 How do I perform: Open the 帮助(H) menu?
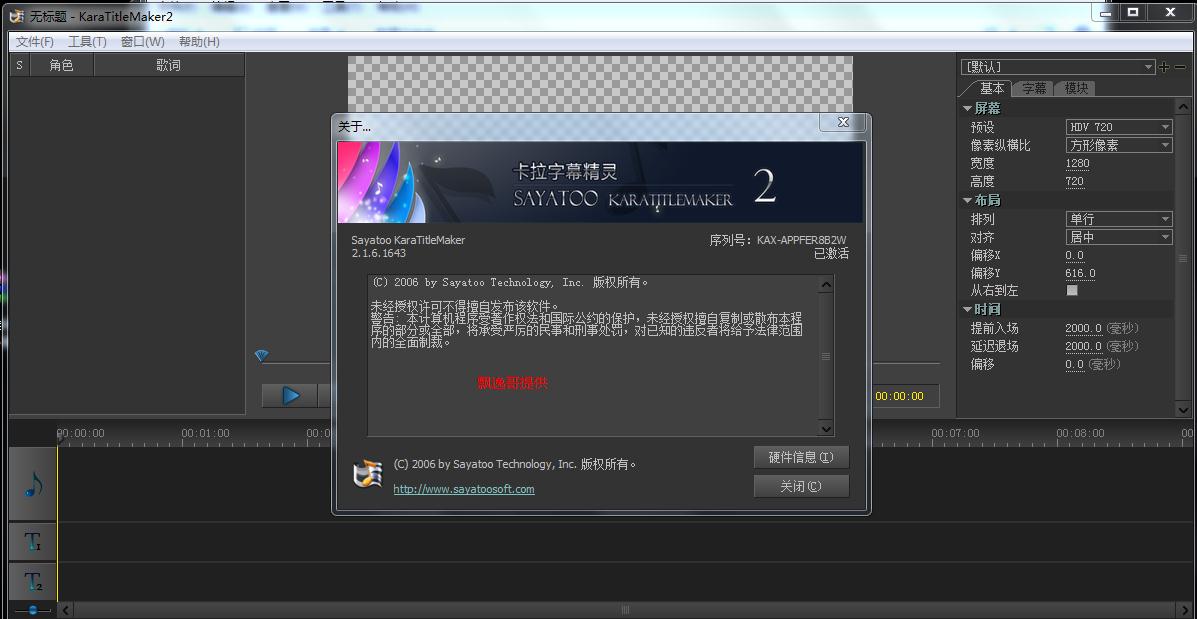pyautogui.click(x=199, y=42)
